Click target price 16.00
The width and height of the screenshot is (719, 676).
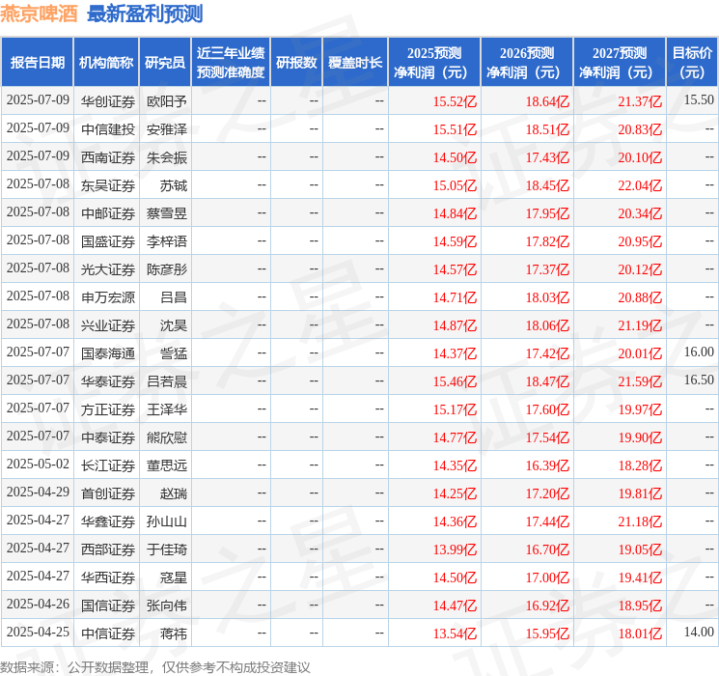[x=699, y=352]
